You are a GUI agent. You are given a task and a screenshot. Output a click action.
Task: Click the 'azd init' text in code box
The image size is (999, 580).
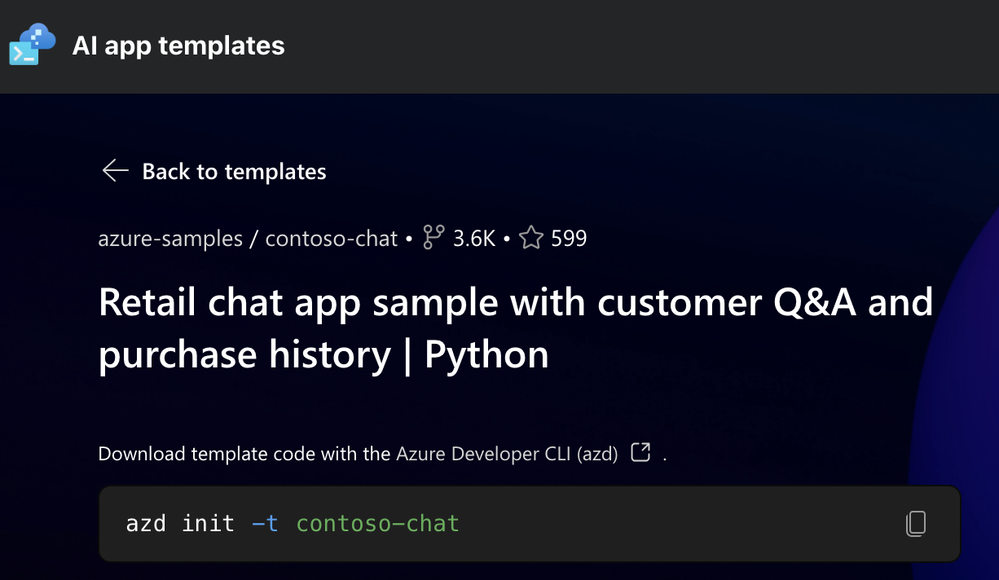pyautogui.click(x=180, y=523)
